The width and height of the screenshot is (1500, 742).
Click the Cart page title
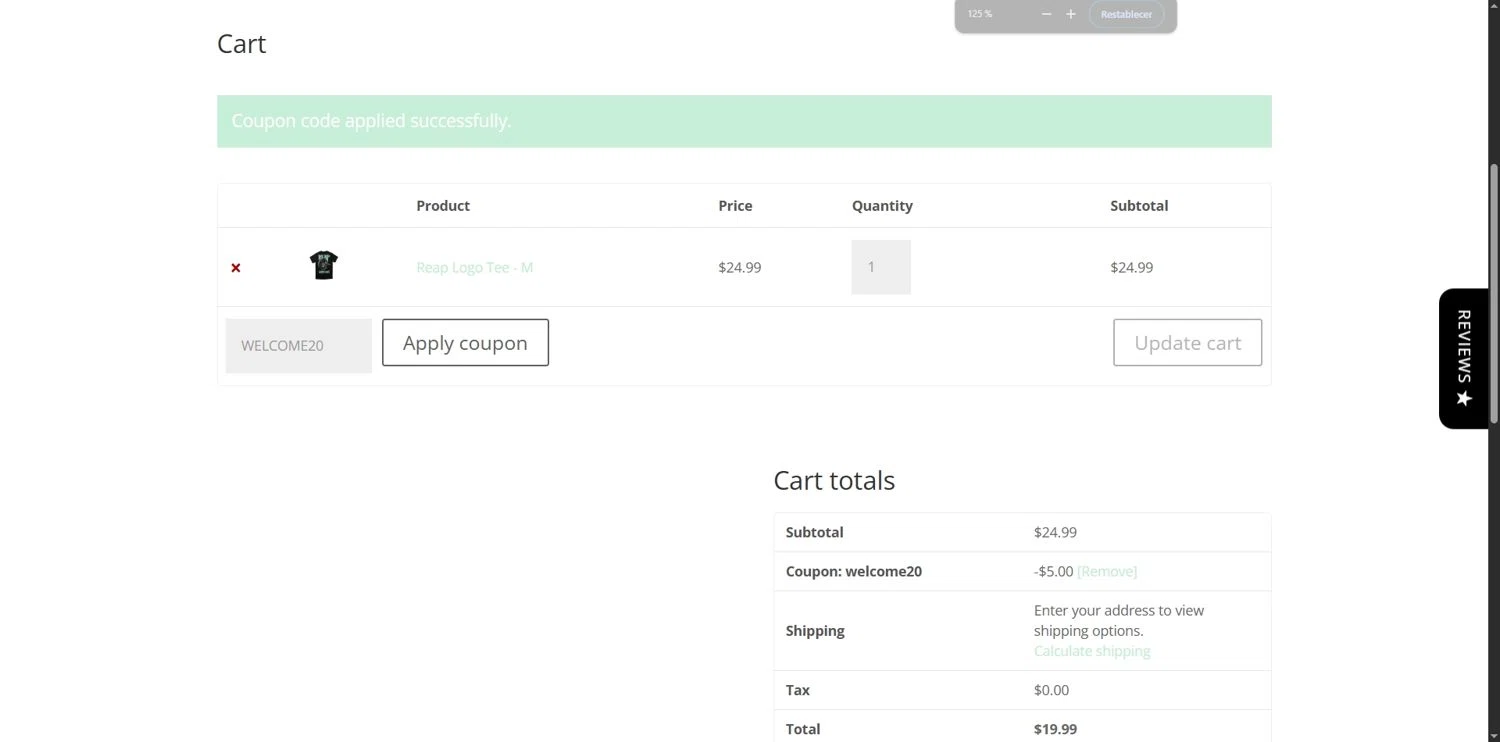tap(242, 44)
